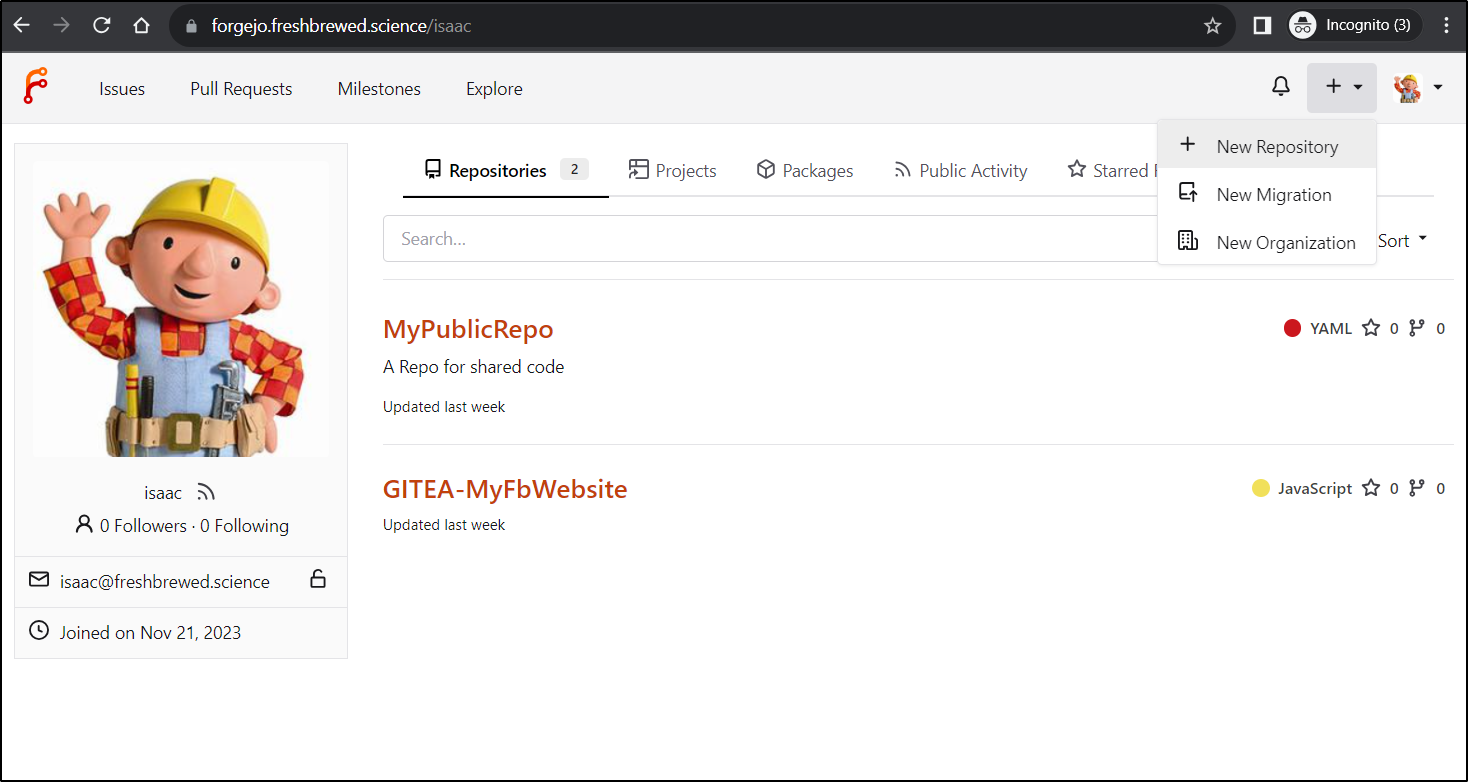The width and height of the screenshot is (1468, 782).
Task: Open the Chrome three-dot menu
Action: (1446, 26)
